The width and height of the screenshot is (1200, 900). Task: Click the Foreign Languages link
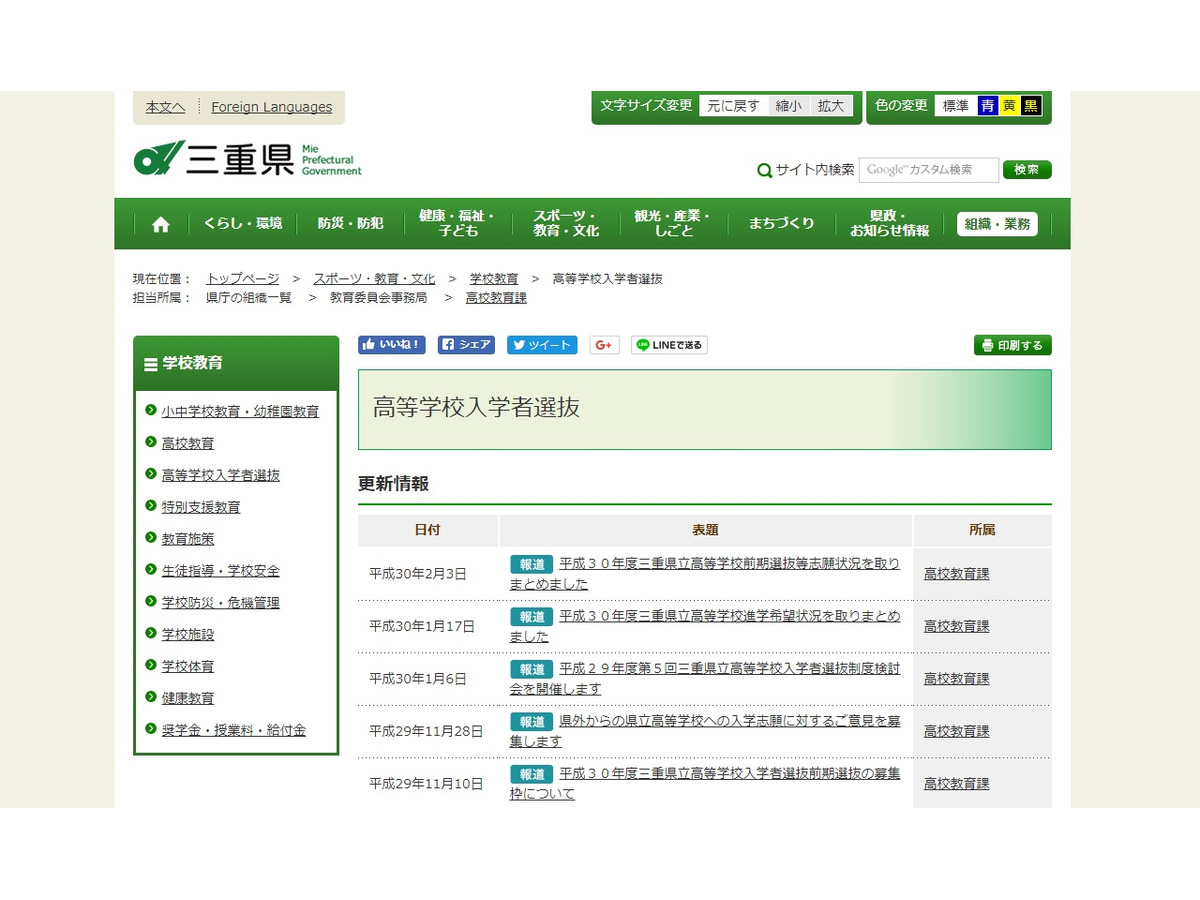(x=271, y=107)
